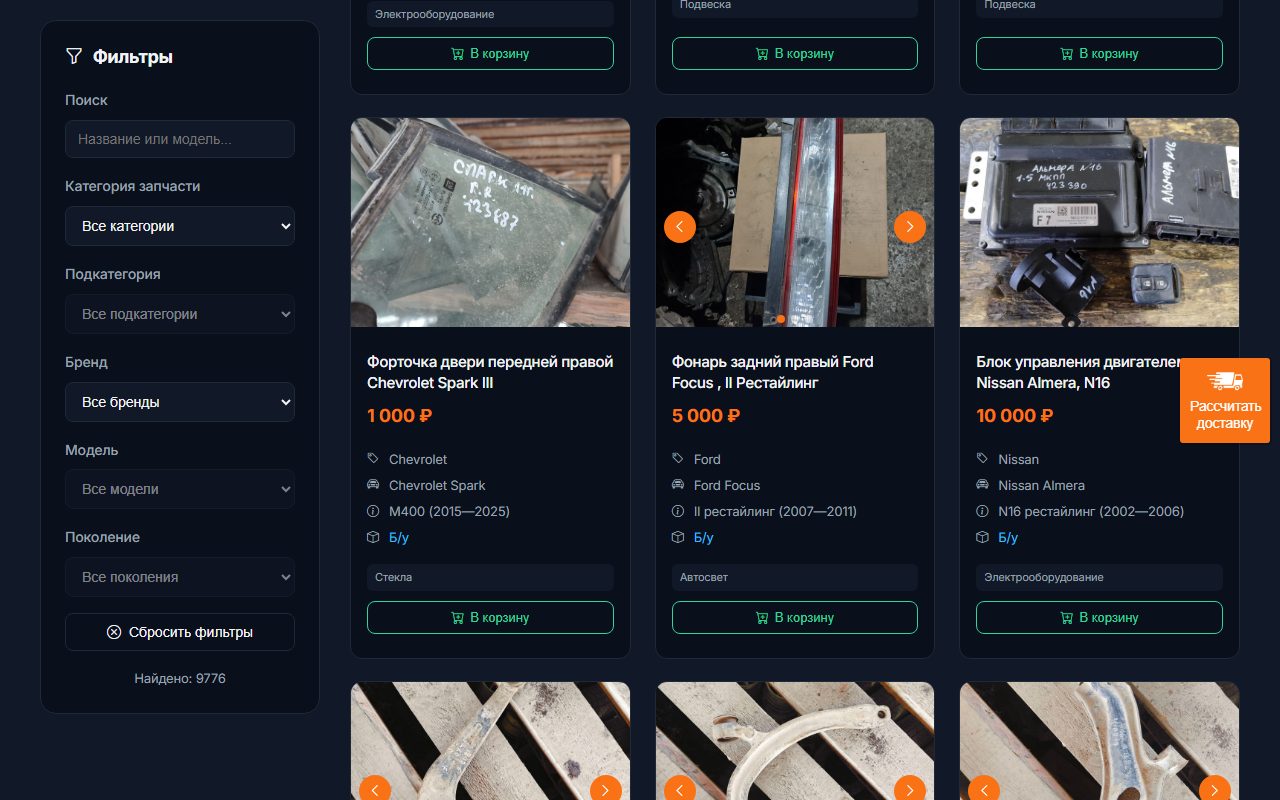Image resolution: width=1280 pixels, height=800 pixels.
Task: Click the text II рестайлинг (2007—2011)
Action: click(x=775, y=511)
